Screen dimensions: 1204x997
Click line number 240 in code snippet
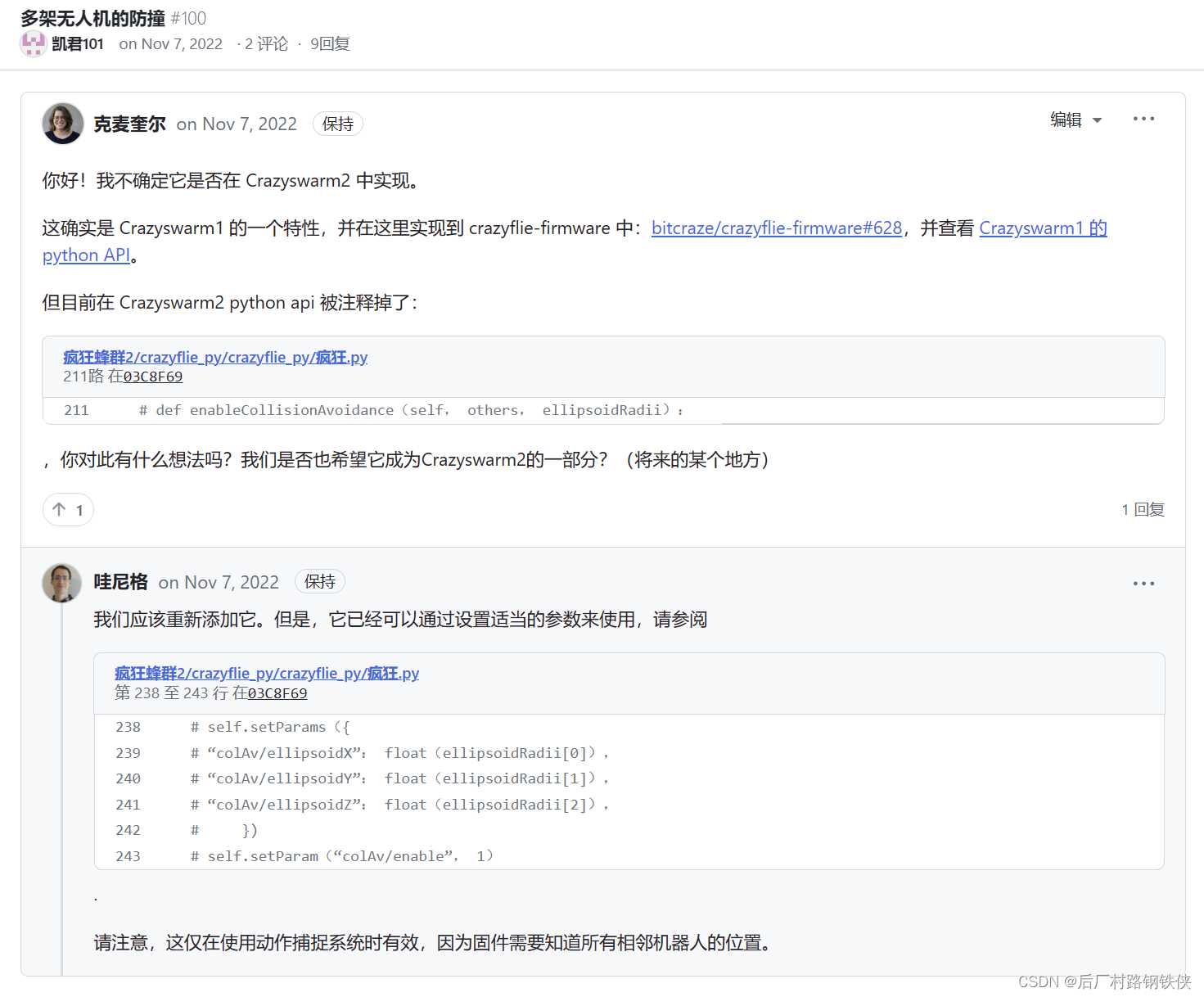click(x=128, y=778)
